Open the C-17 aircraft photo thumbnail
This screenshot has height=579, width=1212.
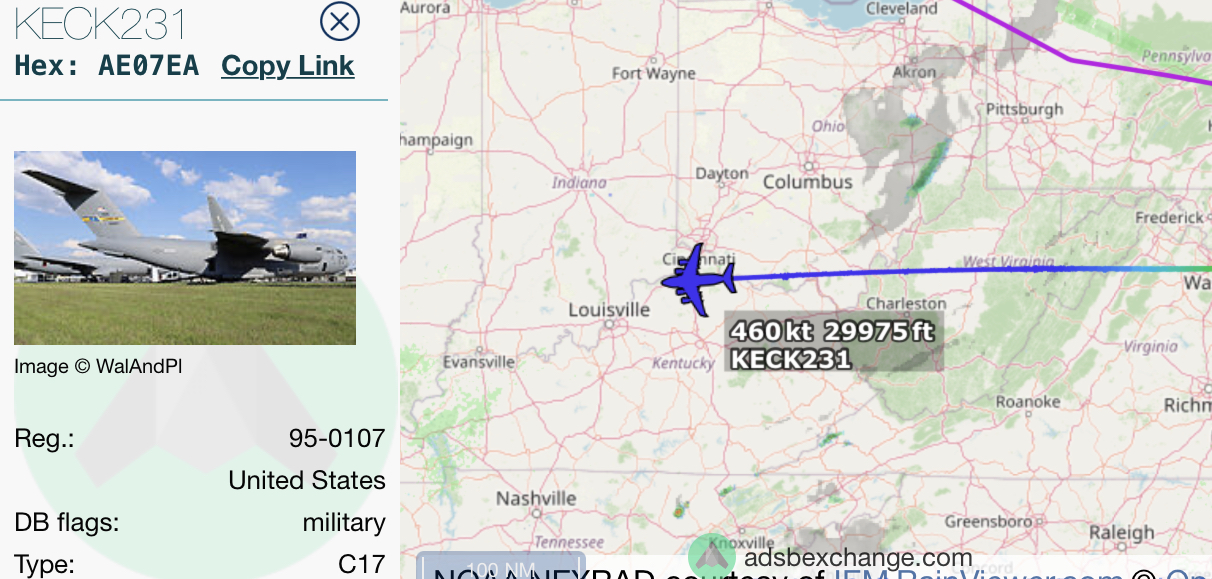(x=185, y=248)
